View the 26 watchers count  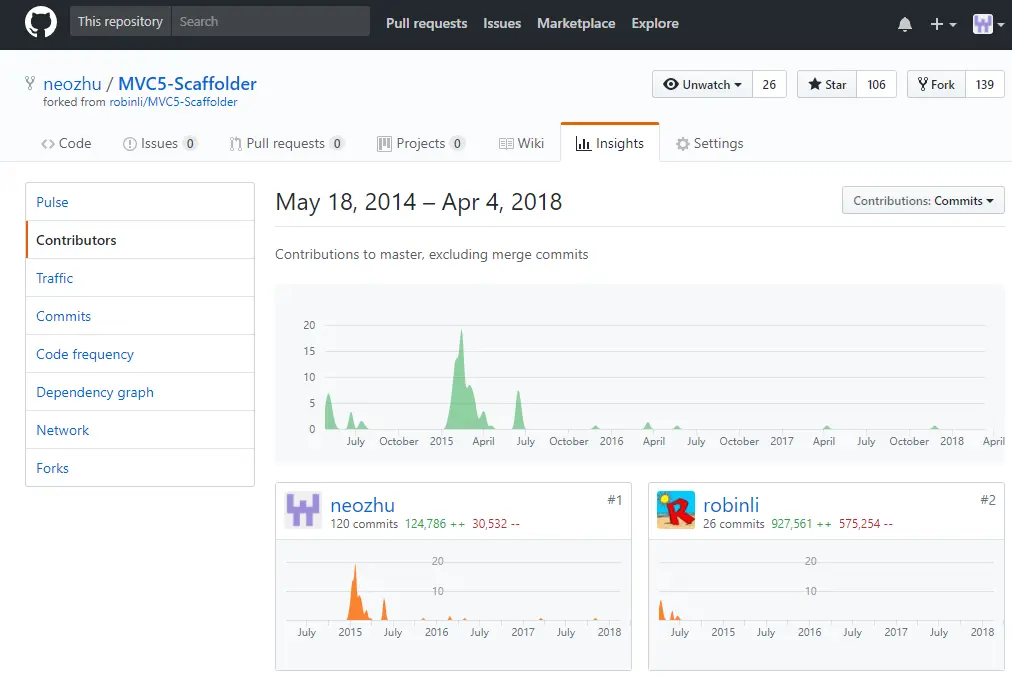tap(769, 85)
